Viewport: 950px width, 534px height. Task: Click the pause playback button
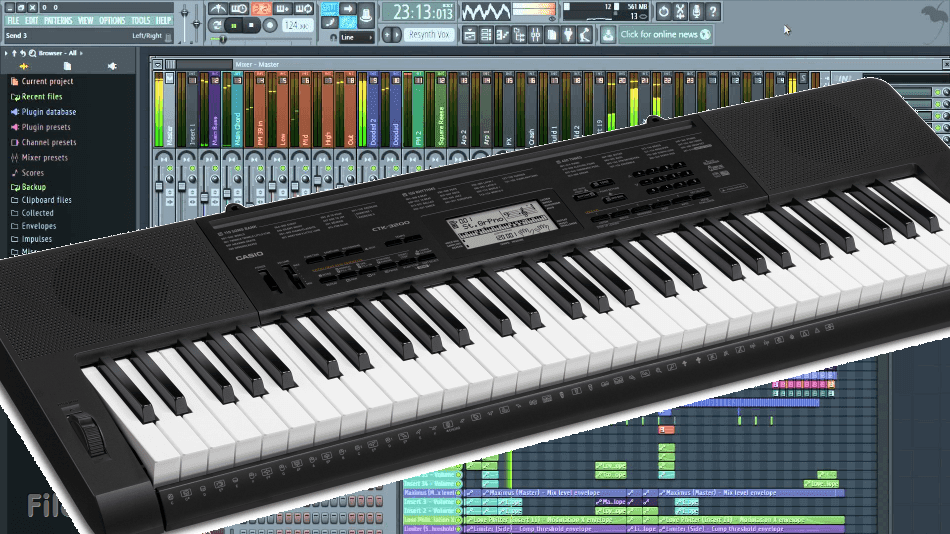click(234, 25)
